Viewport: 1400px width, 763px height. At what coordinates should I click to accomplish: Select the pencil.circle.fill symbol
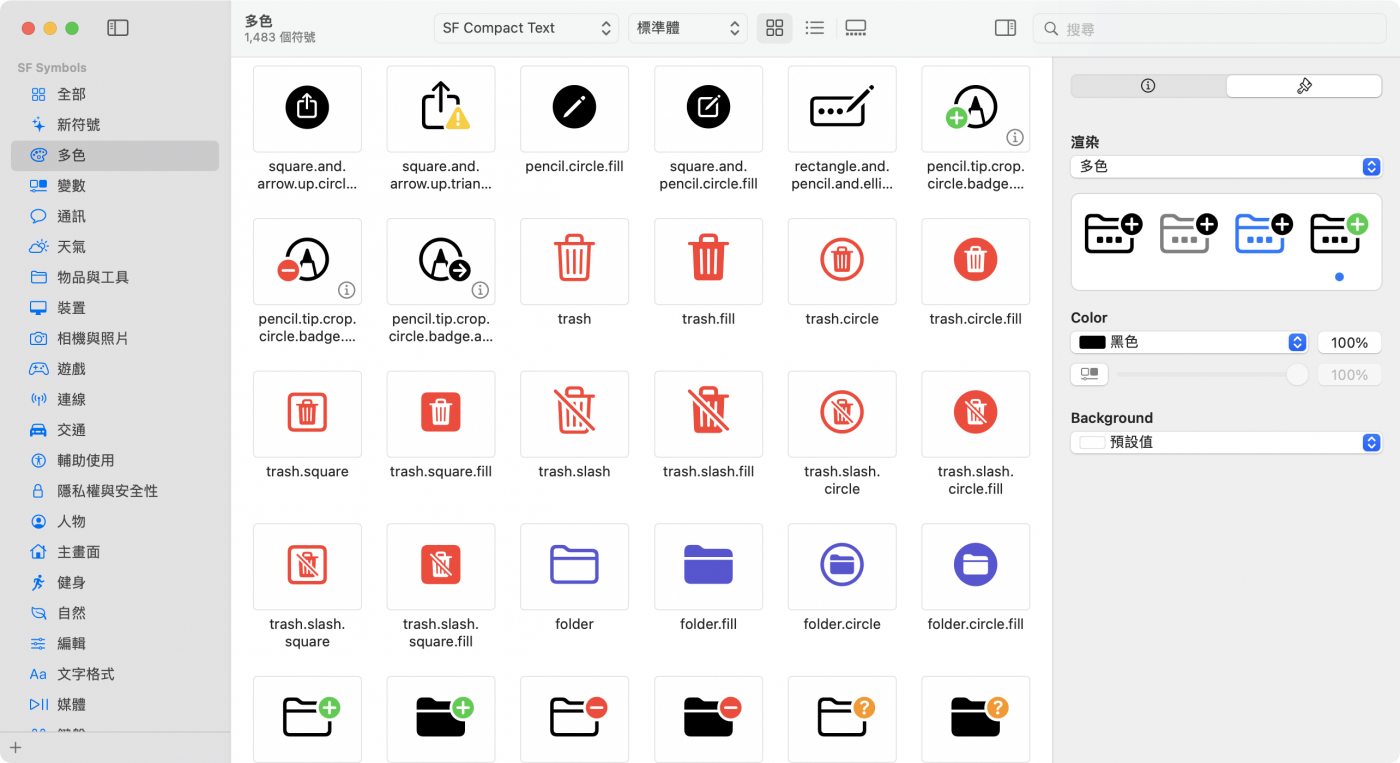(x=574, y=109)
